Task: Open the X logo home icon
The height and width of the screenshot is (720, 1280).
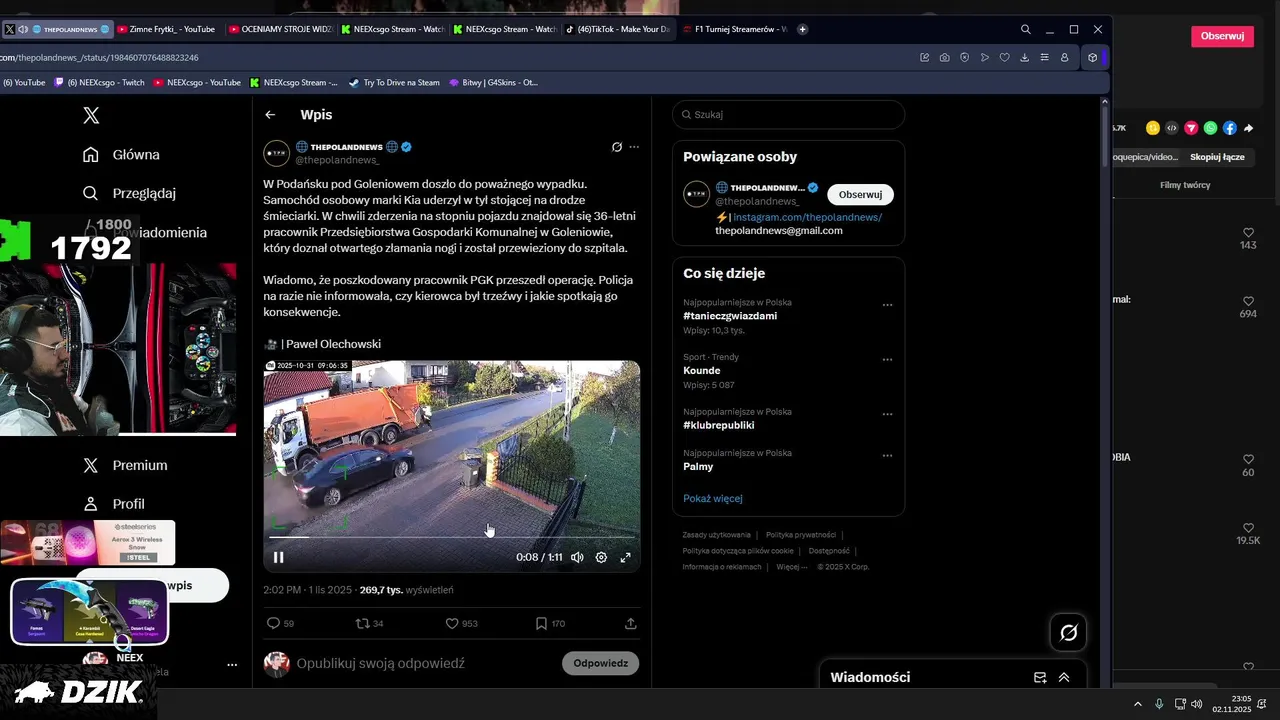Action: point(91,115)
